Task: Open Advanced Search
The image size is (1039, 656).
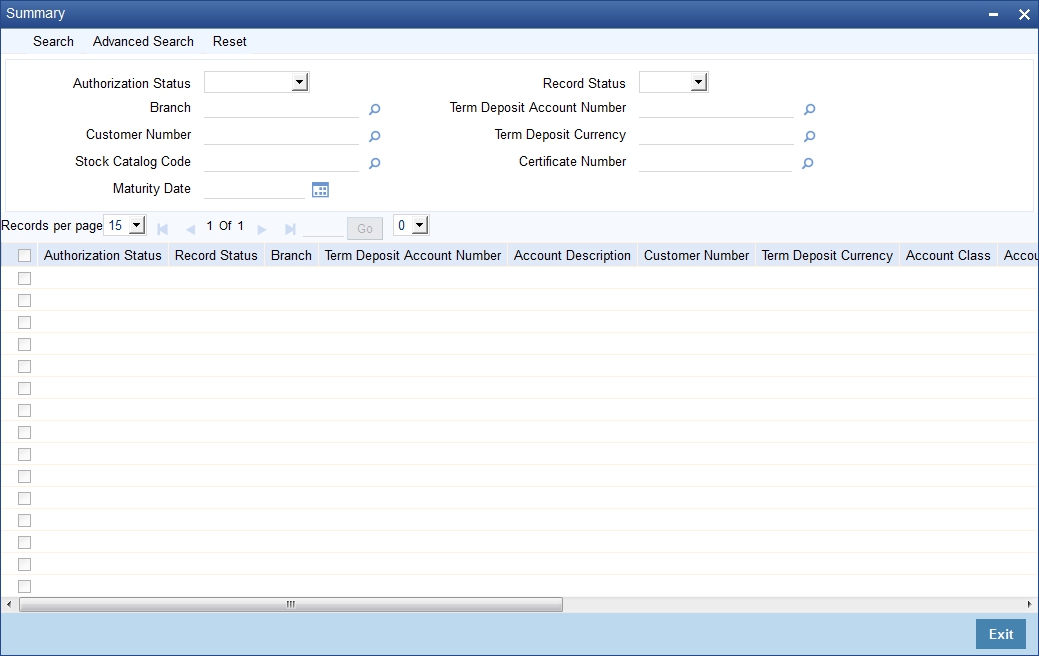Action: point(143,41)
